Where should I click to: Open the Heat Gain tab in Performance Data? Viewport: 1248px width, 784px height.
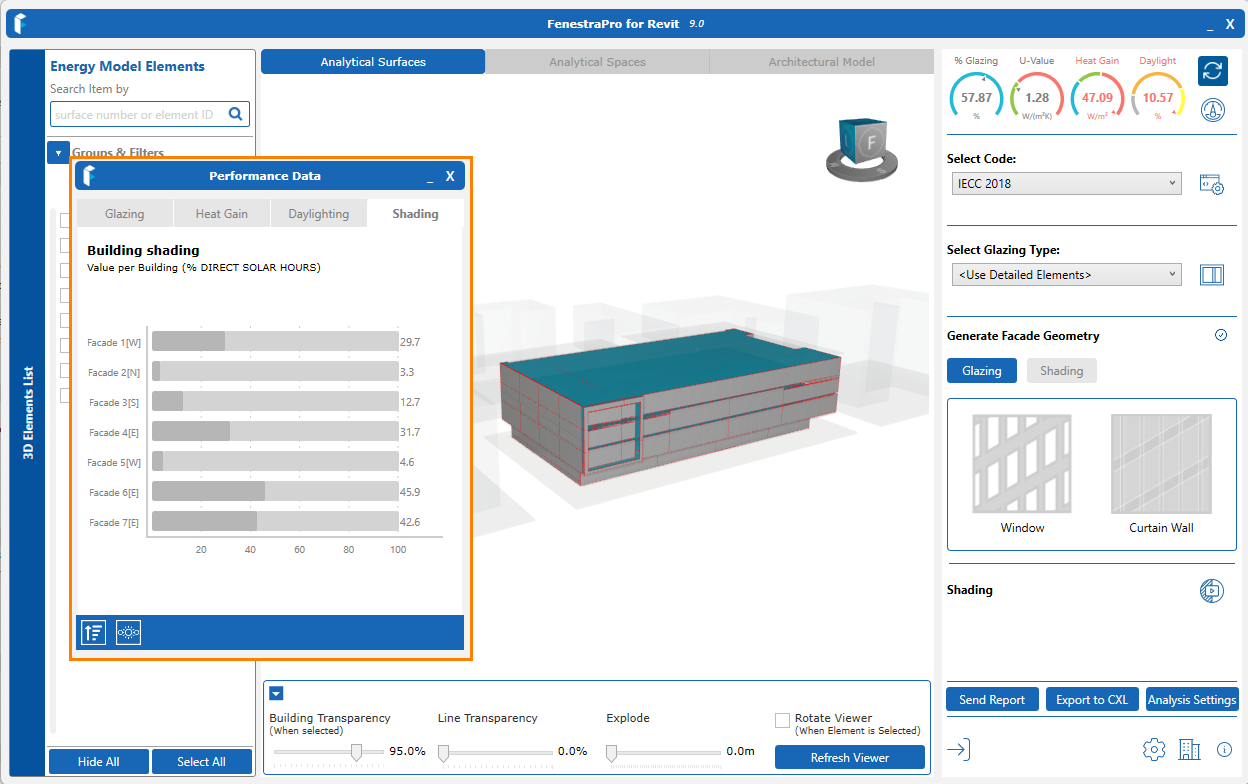tap(222, 214)
